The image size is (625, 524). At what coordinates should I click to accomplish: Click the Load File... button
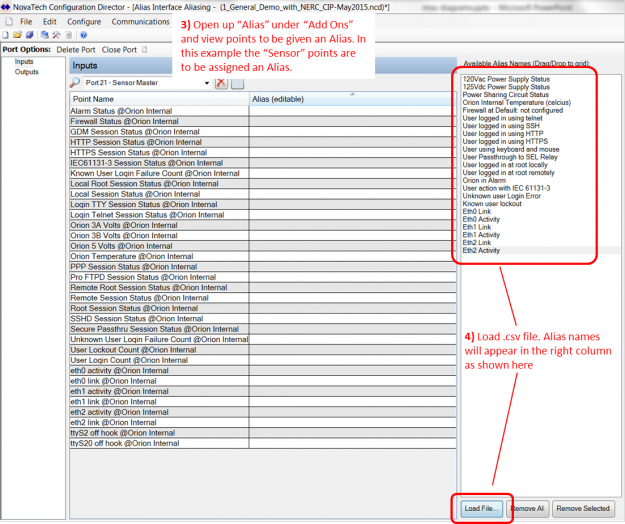481,508
